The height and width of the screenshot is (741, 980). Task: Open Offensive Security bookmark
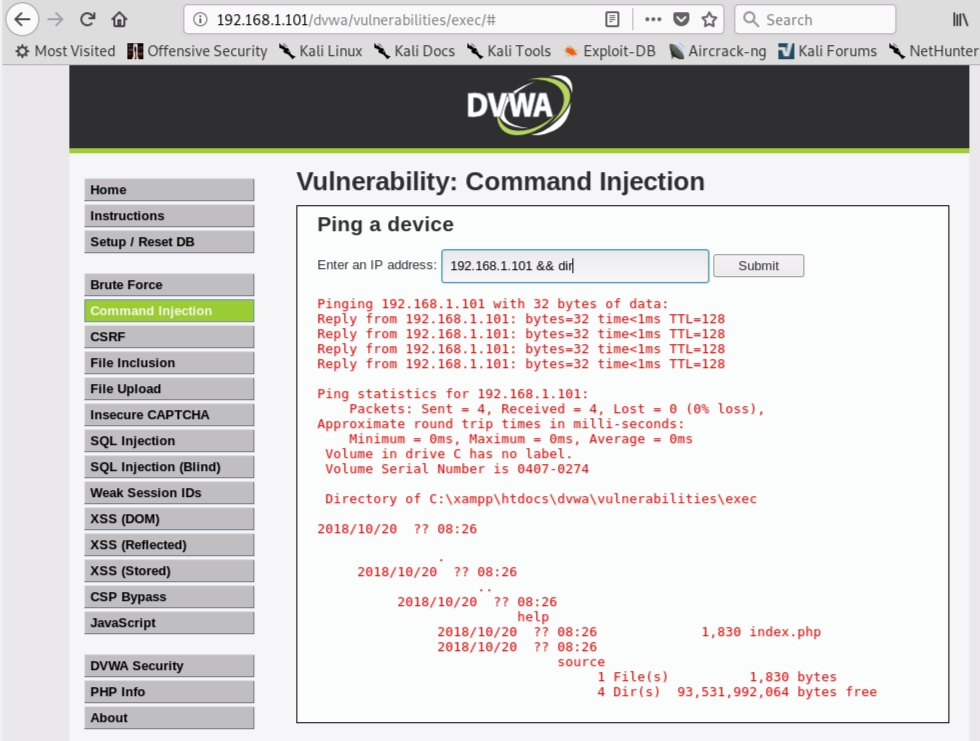198,51
